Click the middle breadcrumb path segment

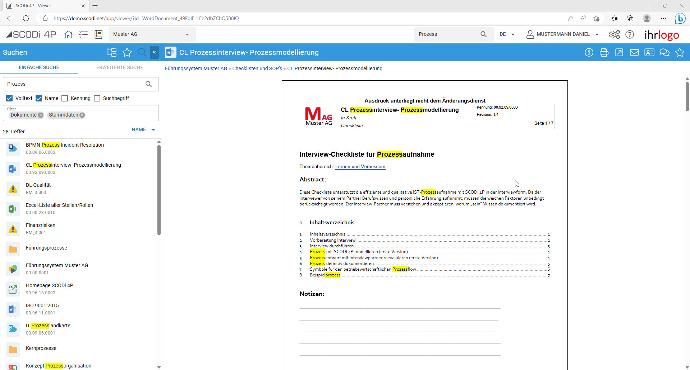[x=257, y=68]
